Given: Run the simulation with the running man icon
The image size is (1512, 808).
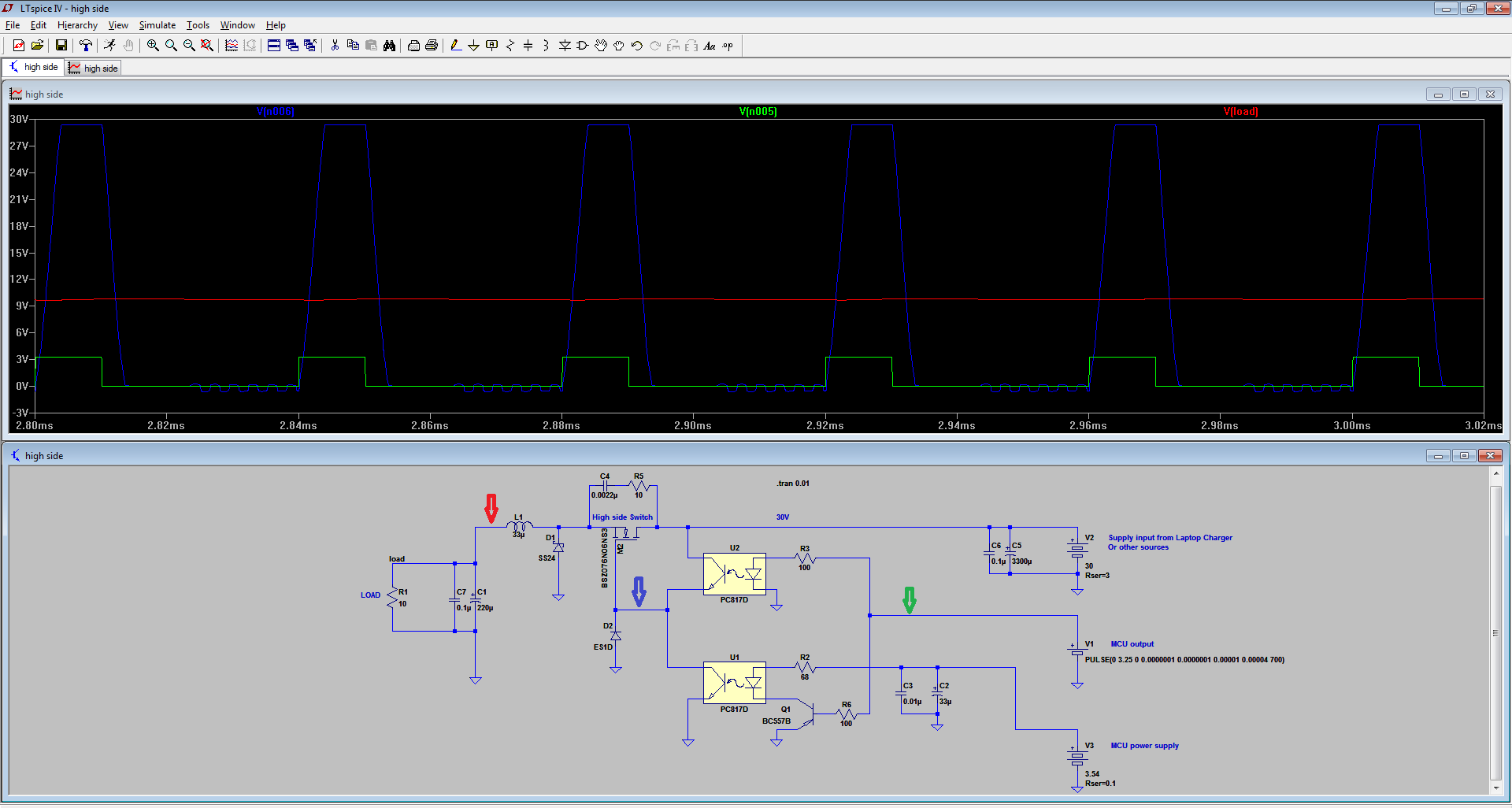Looking at the screenshot, I should [x=109, y=46].
